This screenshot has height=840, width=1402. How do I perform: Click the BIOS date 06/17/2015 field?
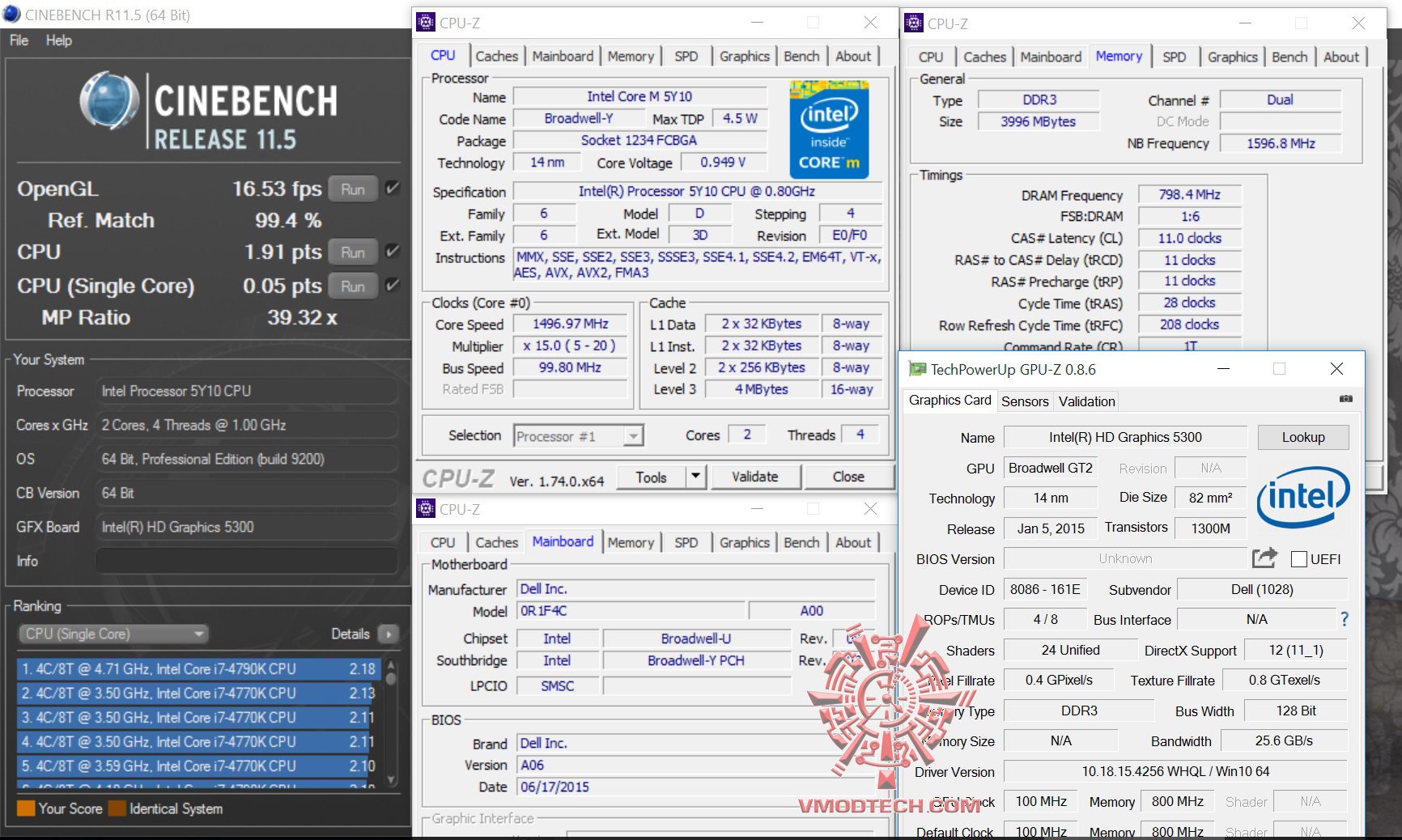[x=697, y=787]
